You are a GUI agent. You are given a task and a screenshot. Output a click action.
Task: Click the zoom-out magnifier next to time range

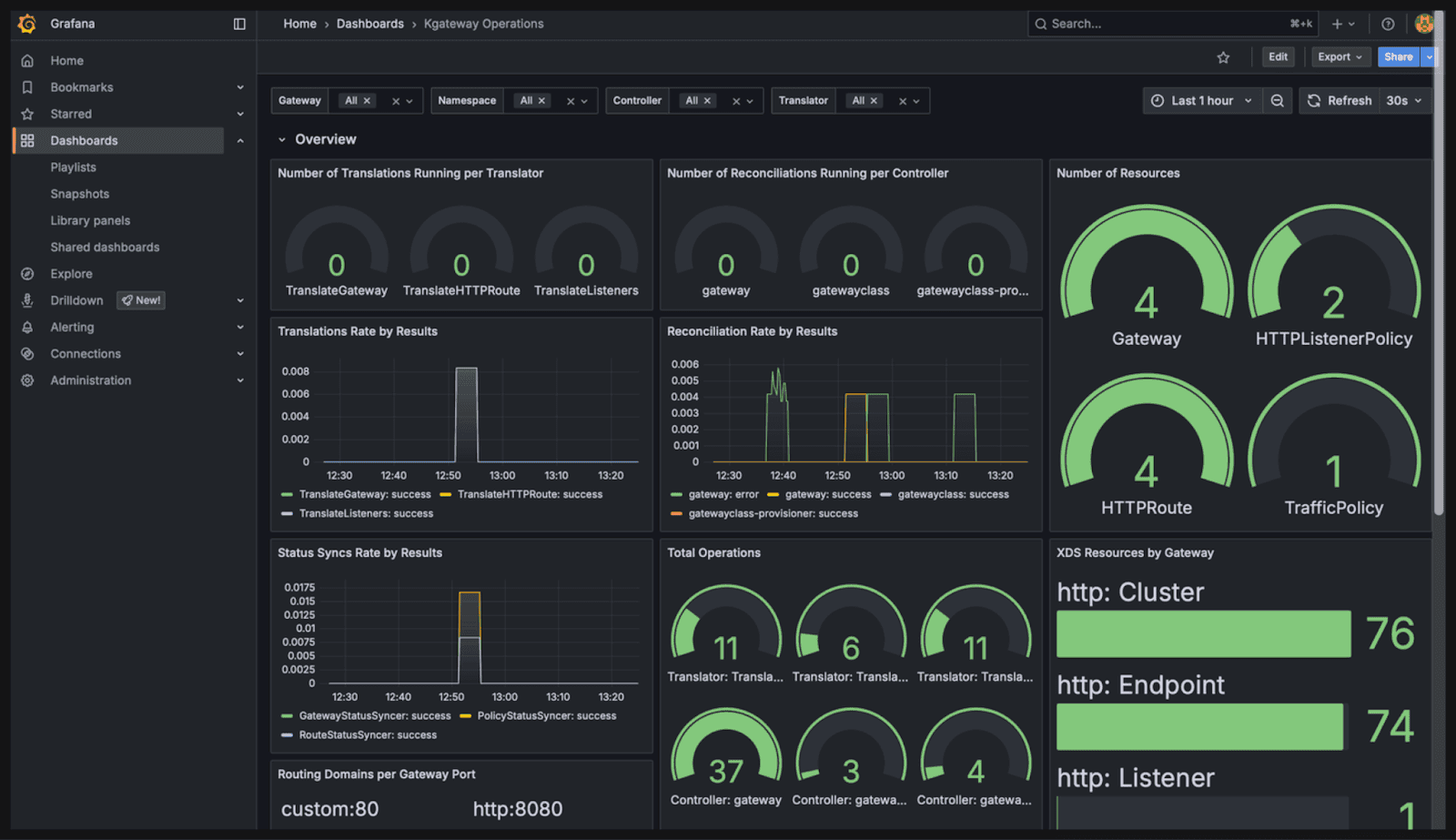tap(1278, 100)
